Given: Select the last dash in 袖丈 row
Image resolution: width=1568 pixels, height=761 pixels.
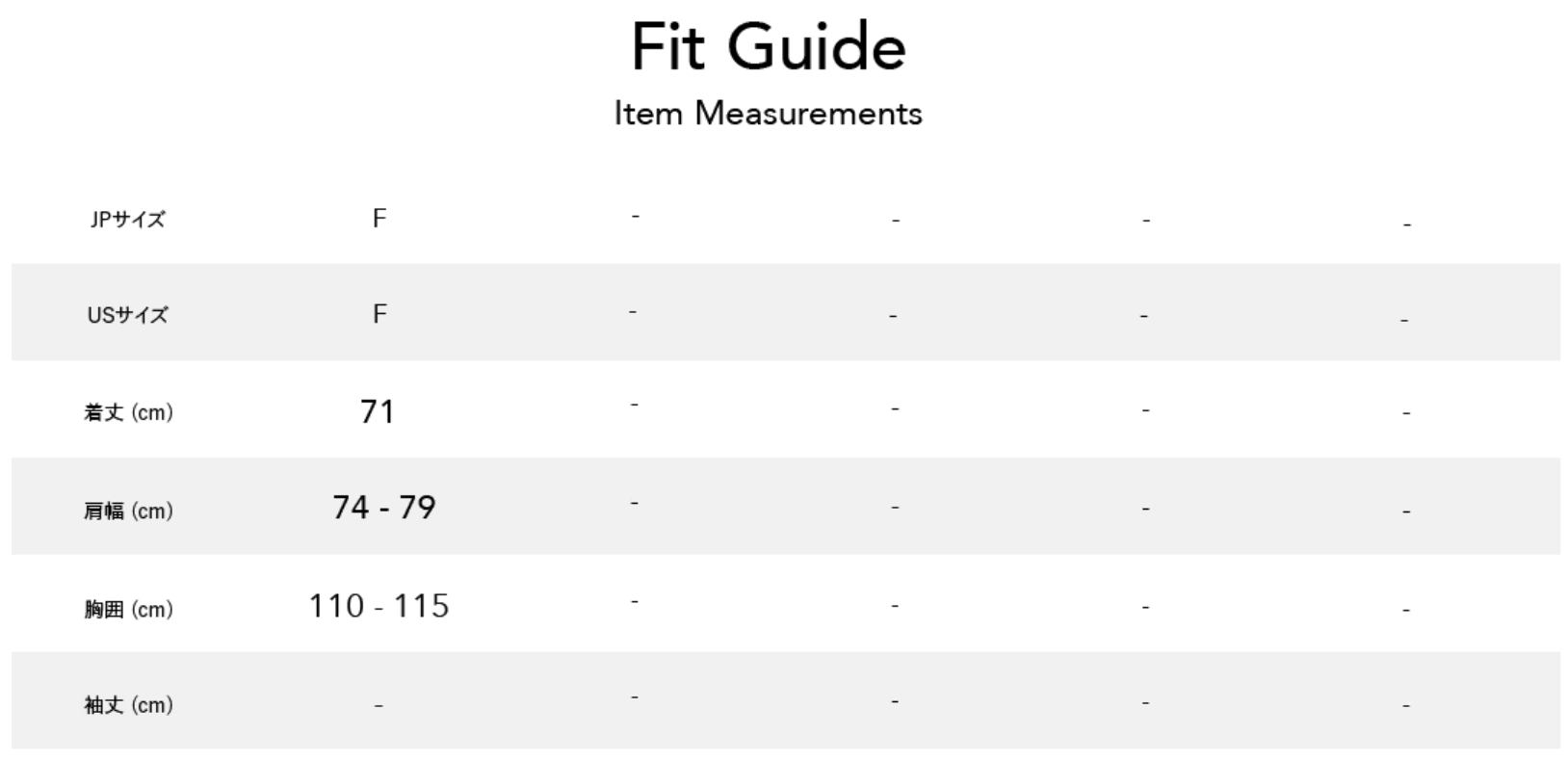Looking at the screenshot, I should (x=1406, y=707).
